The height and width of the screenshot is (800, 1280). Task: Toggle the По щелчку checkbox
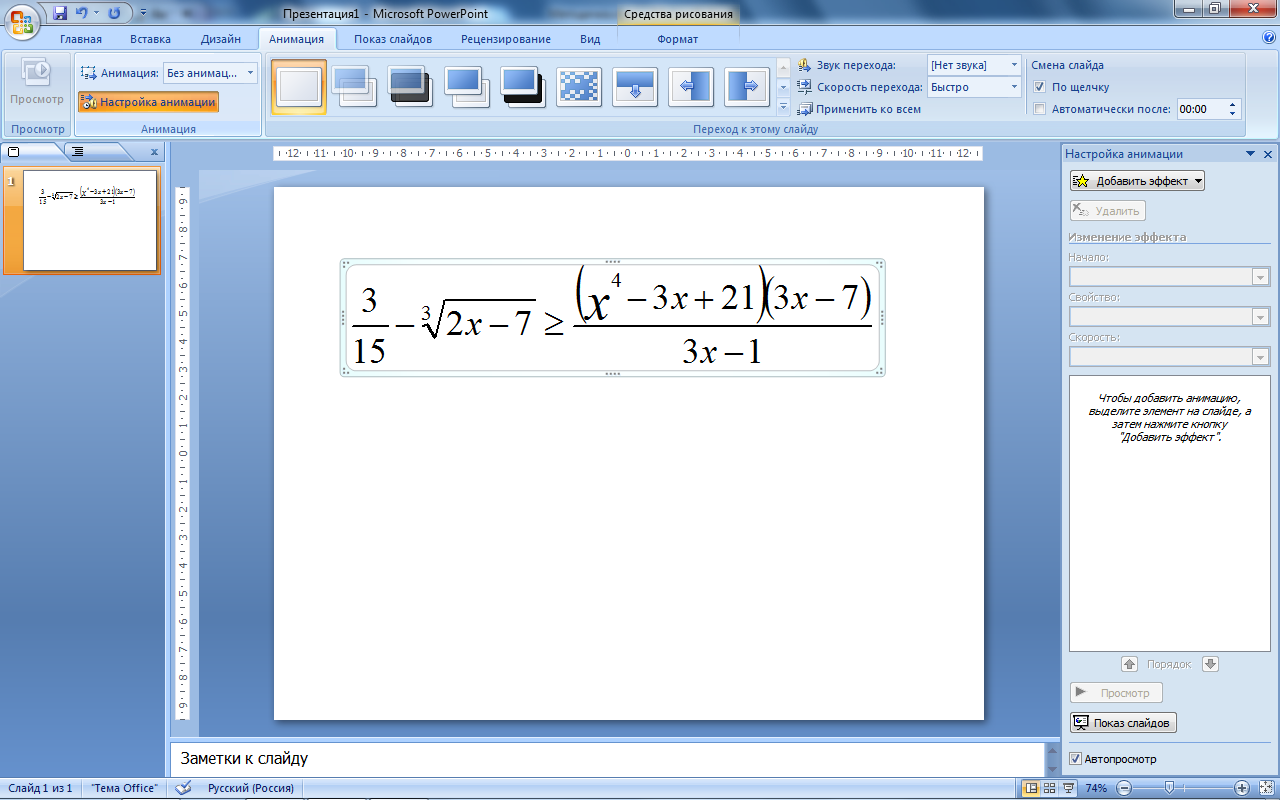(1040, 87)
